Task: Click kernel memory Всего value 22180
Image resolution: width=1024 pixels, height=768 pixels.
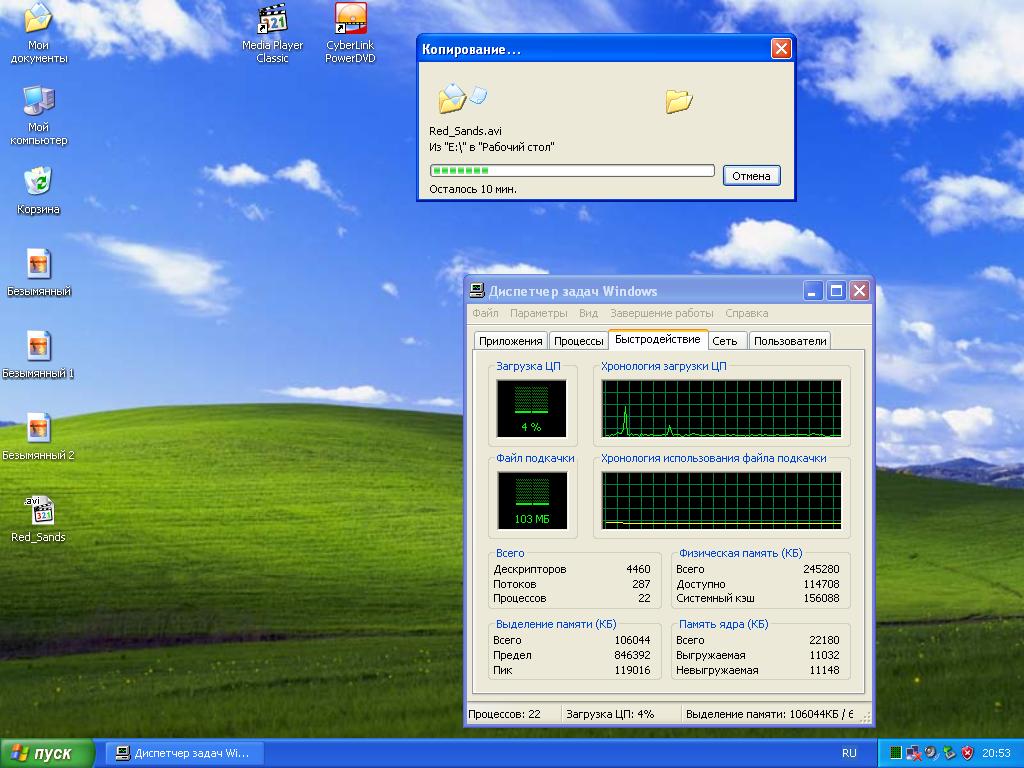Action: coord(824,641)
